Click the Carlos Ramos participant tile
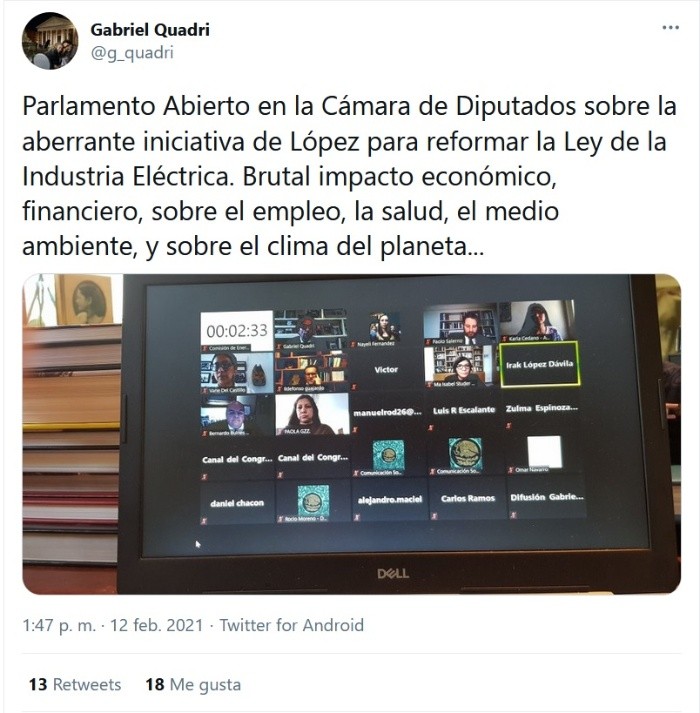Image resolution: width=700 pixels, height=713 pixels. [x=468, y=499]
